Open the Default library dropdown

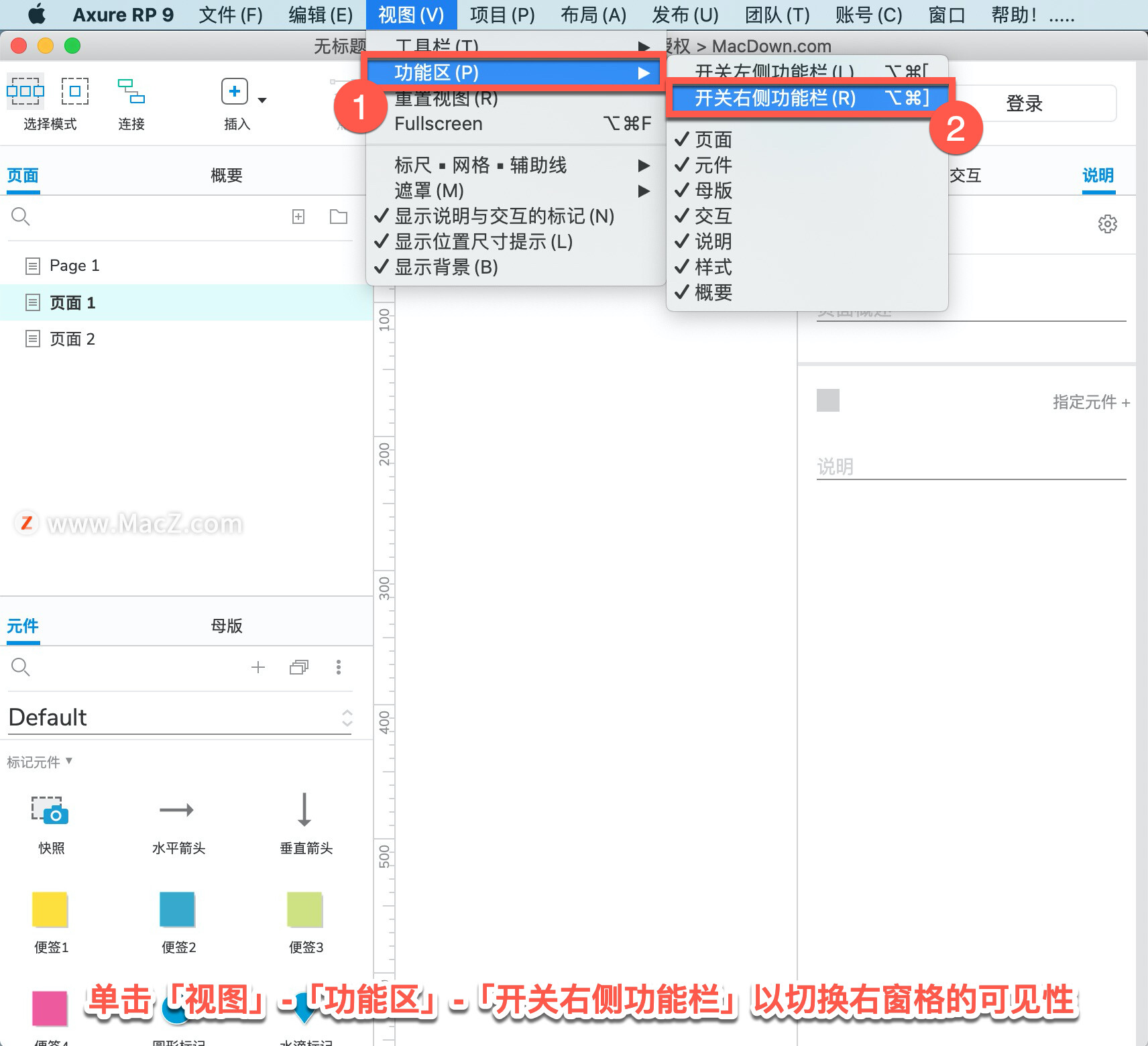pyautogui.click(x=180, y=717)
